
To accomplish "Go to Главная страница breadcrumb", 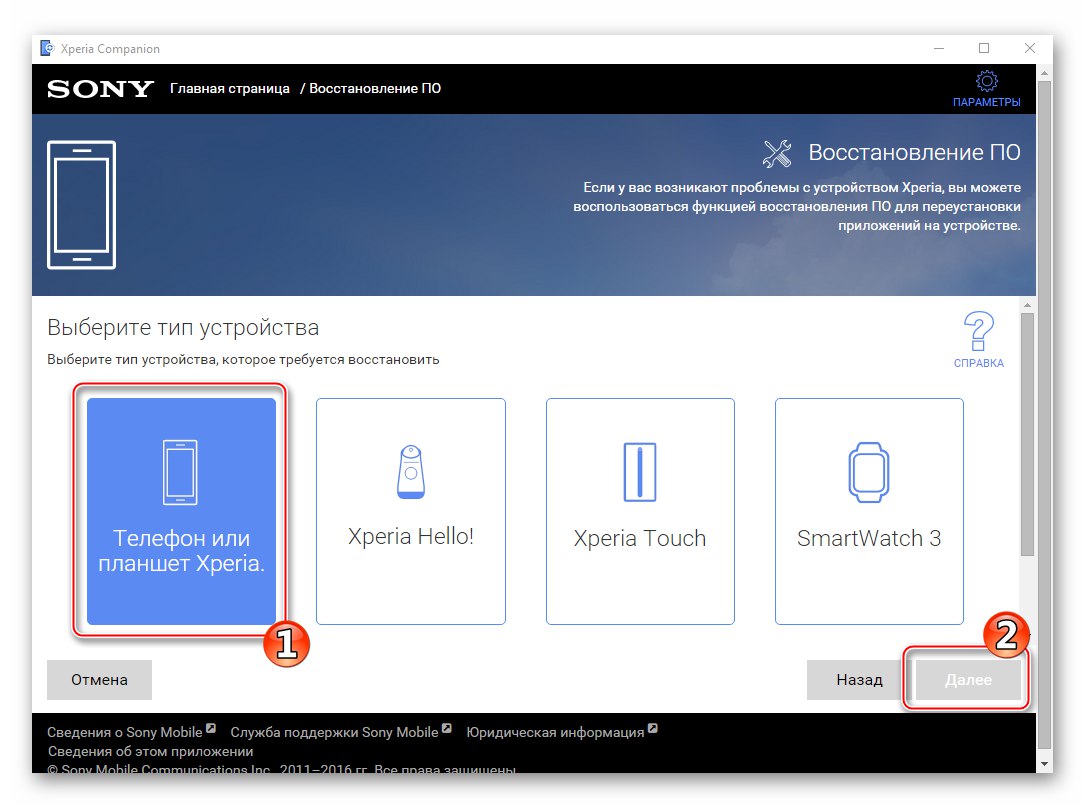I will [228, 89].
